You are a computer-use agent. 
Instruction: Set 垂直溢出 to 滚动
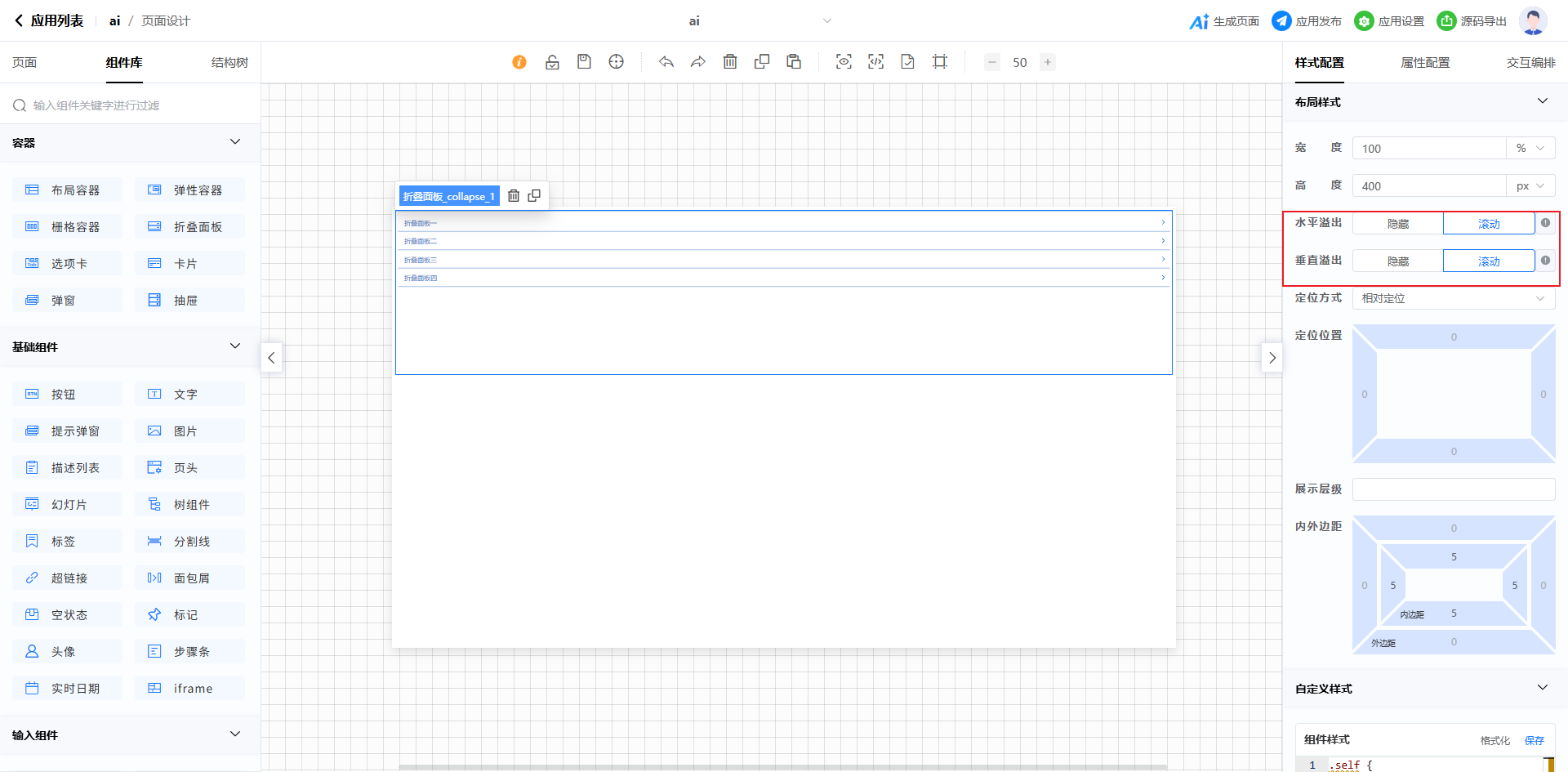pyautogui.click(x=1488, y=261)
